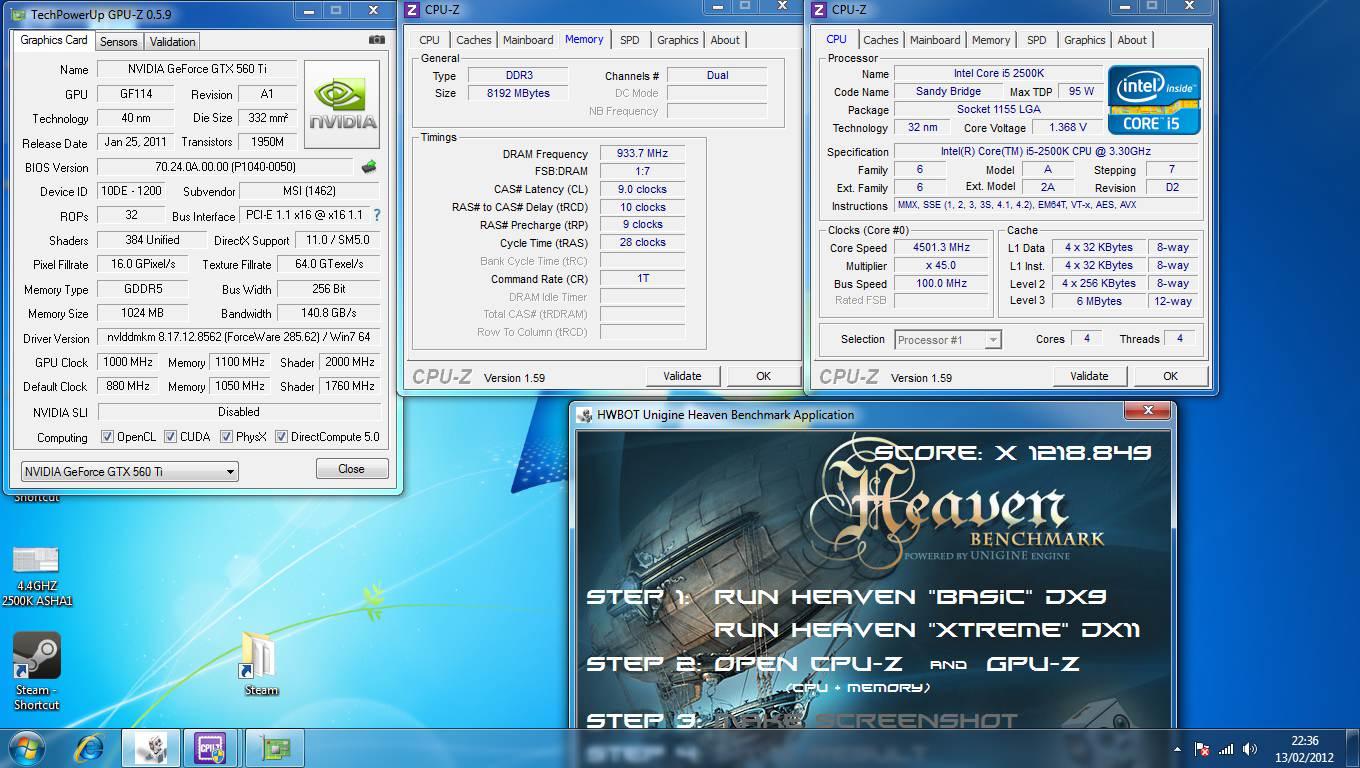The height and width of the screenshot is (768, 1360).
Task: Open the GeForce GTX 560 Ti GPU dropdown
Action: 130,471
